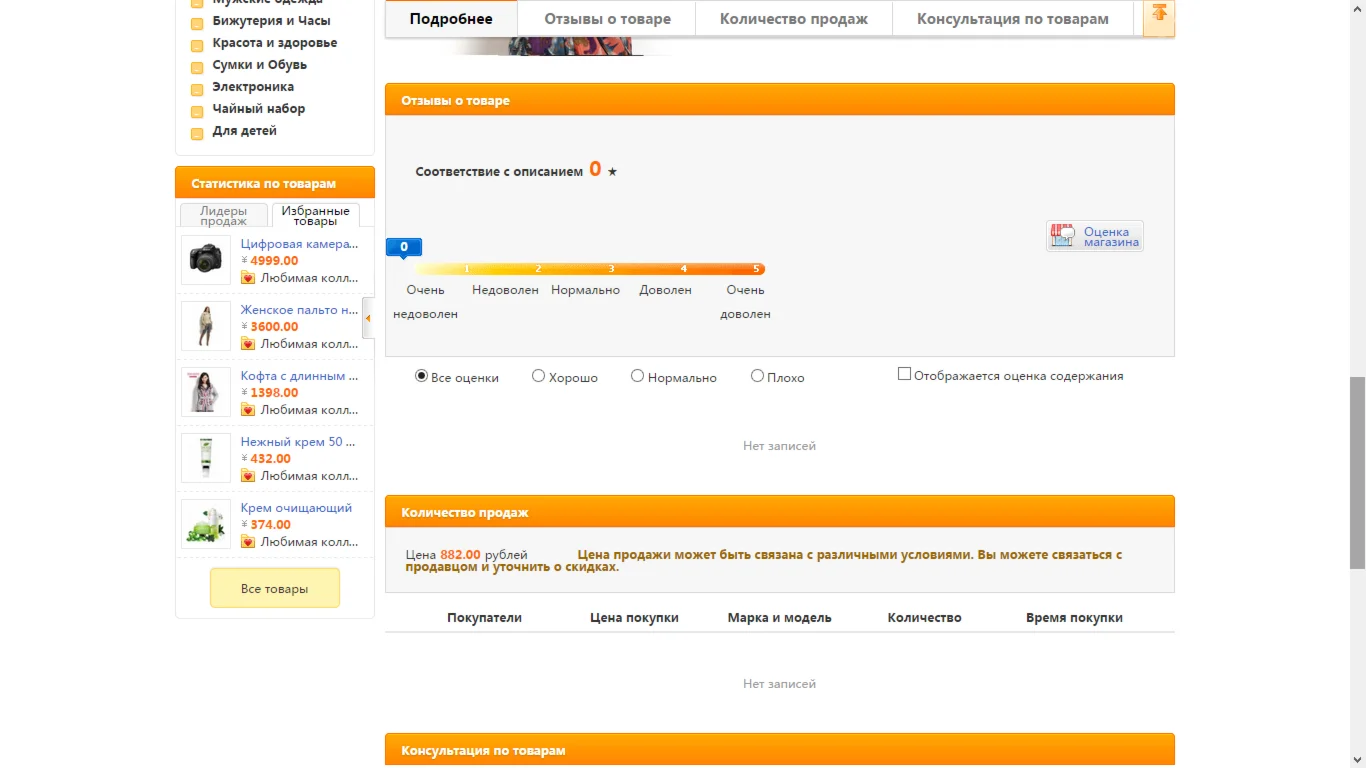
Task: Open the digital camera product thumbnail
Action: 206,260
